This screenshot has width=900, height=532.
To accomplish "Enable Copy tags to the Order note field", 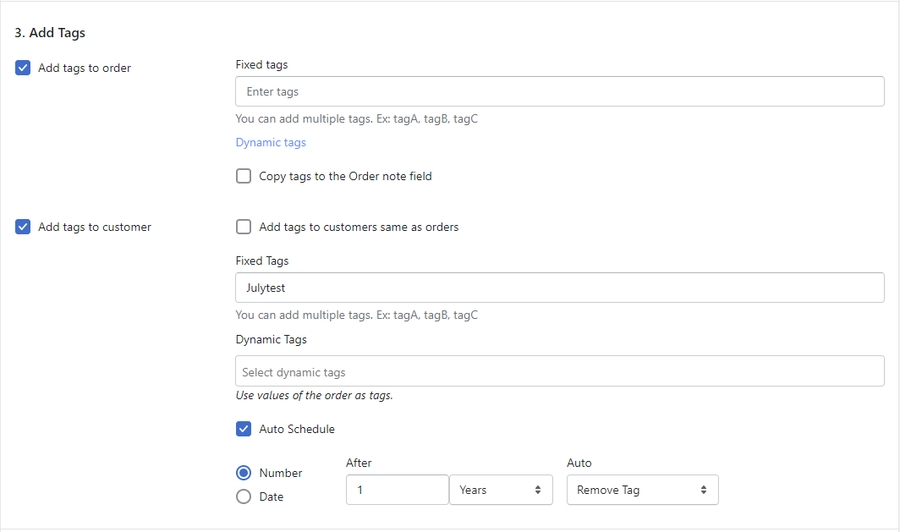I will [244, 176].
